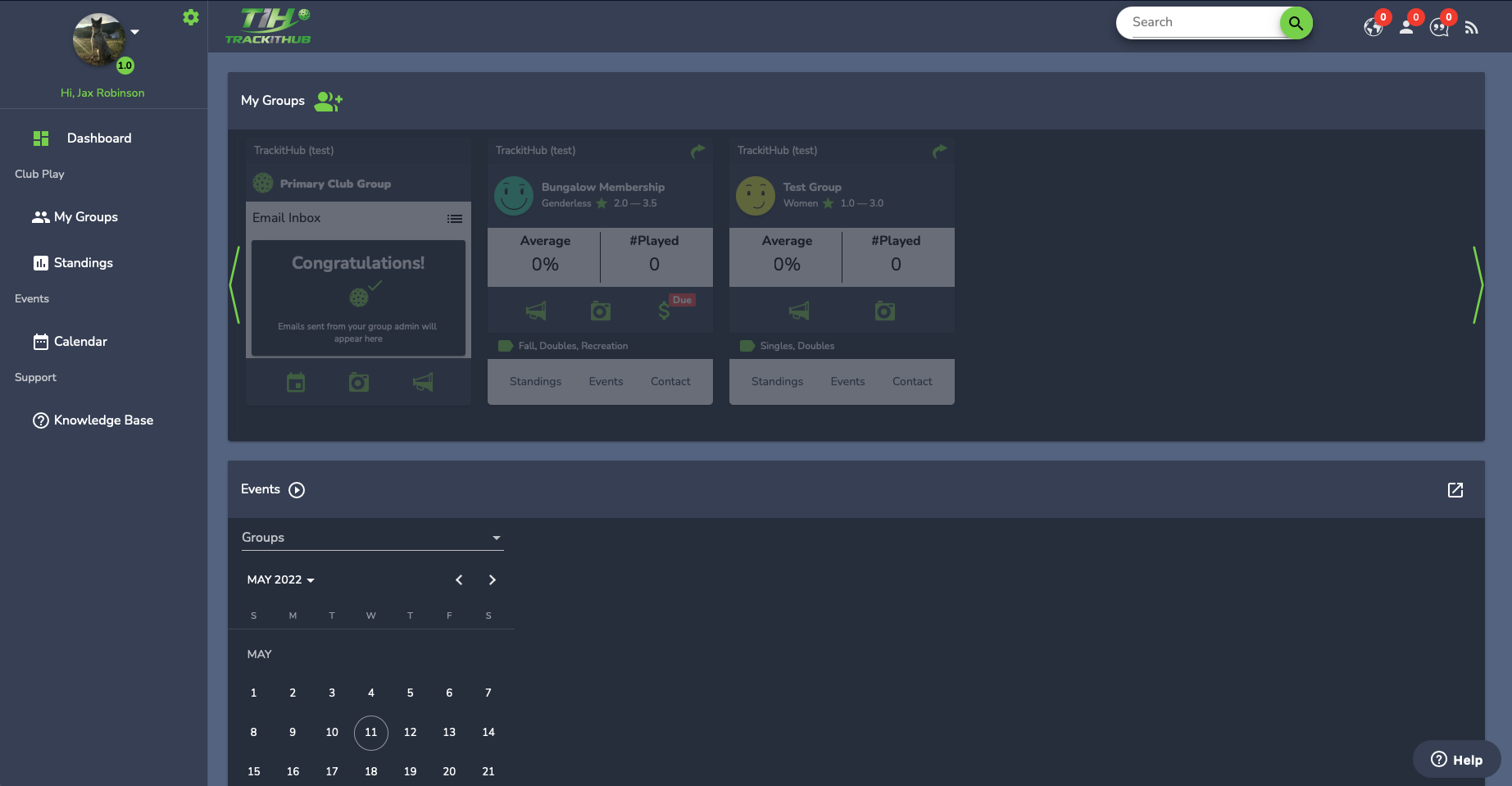Select Standings in the sidebar

(x=83, y=263)
